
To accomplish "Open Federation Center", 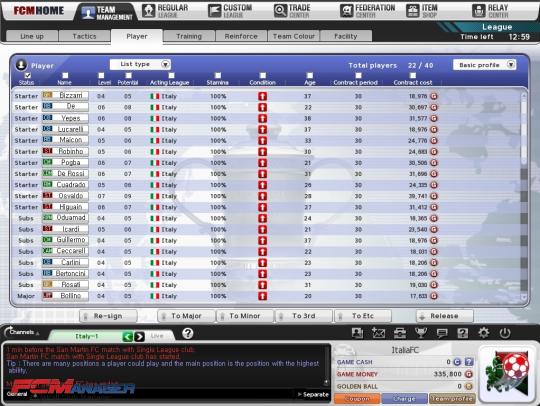I will pyautogui.click(x=367, y=11).
